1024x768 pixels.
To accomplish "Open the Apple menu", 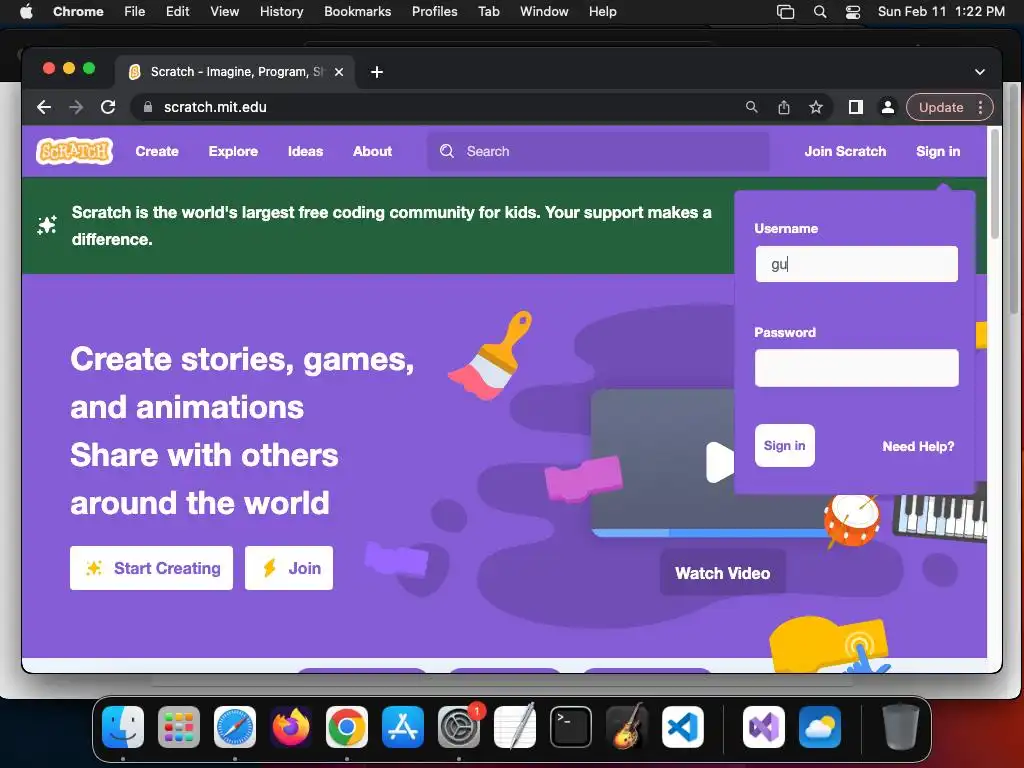I will coord(26,11).
